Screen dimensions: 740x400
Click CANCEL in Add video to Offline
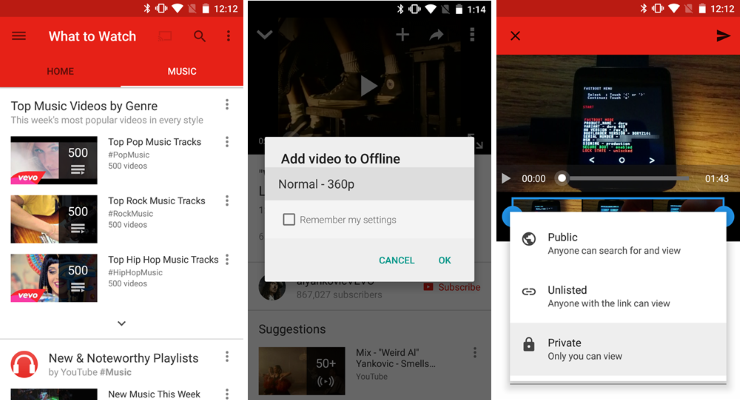click(396, 260)
